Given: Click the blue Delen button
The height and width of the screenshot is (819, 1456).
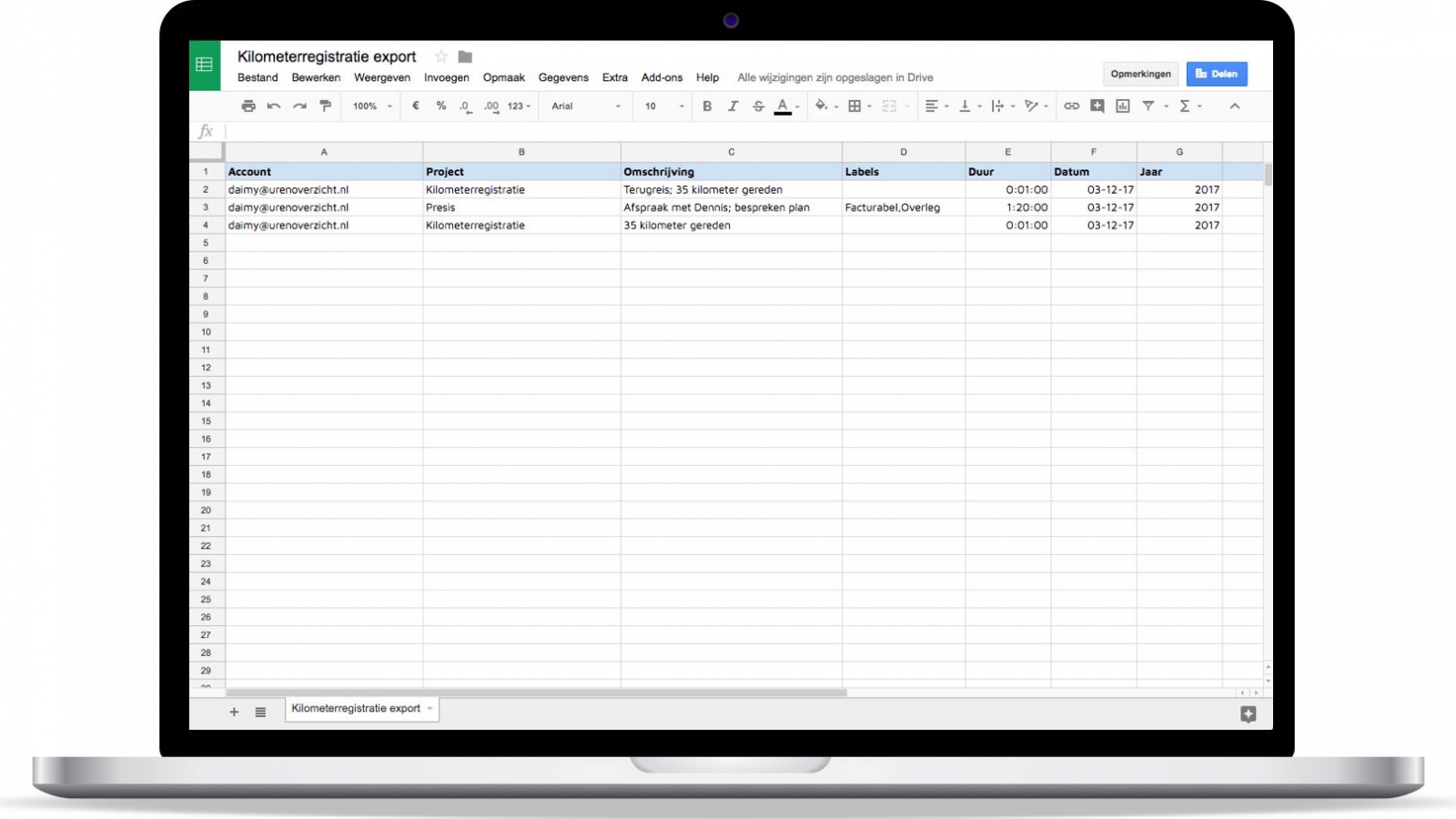Looking at the screenshot, I should [1217, 74].
